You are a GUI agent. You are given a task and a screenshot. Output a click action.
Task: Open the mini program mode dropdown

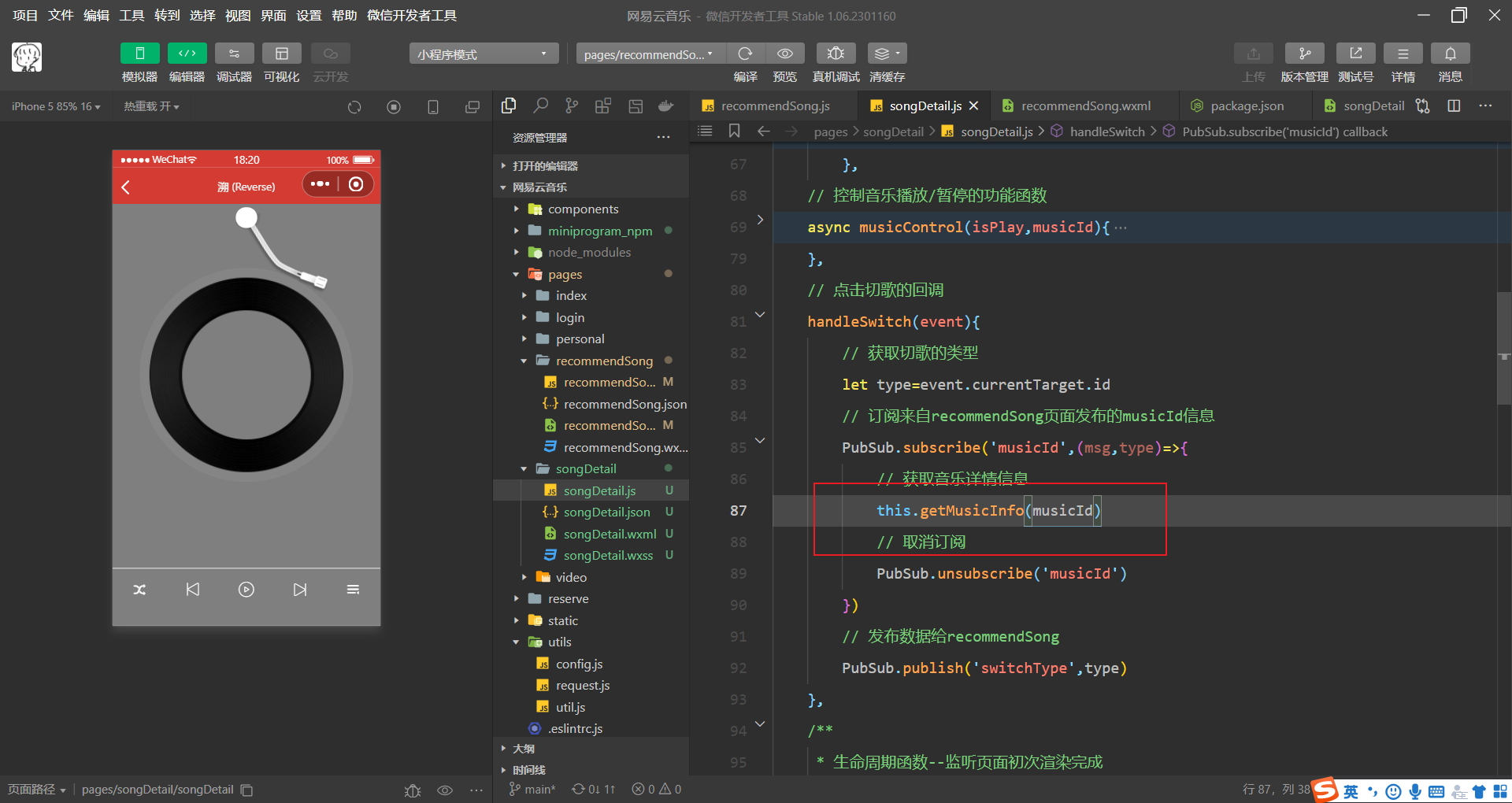click(x=484, y=54)
